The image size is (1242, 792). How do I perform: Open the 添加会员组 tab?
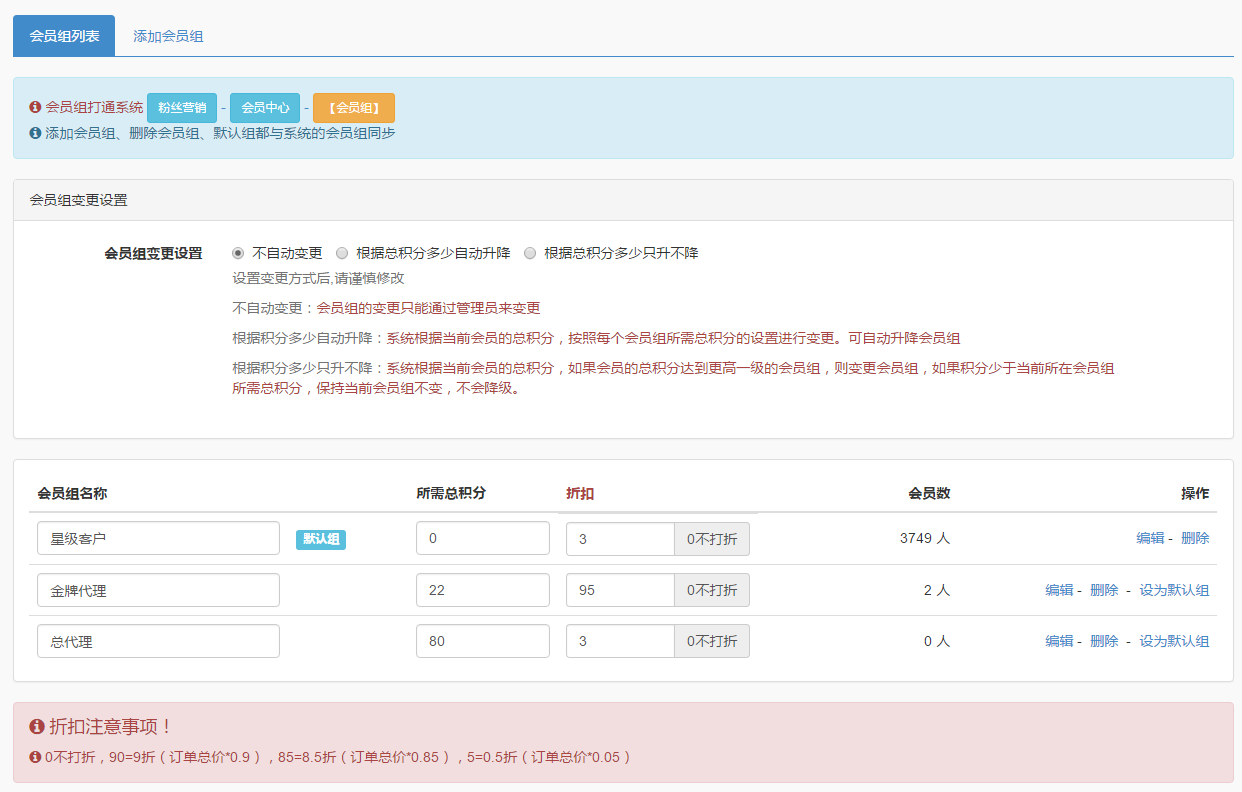click(x=168, y=36)
